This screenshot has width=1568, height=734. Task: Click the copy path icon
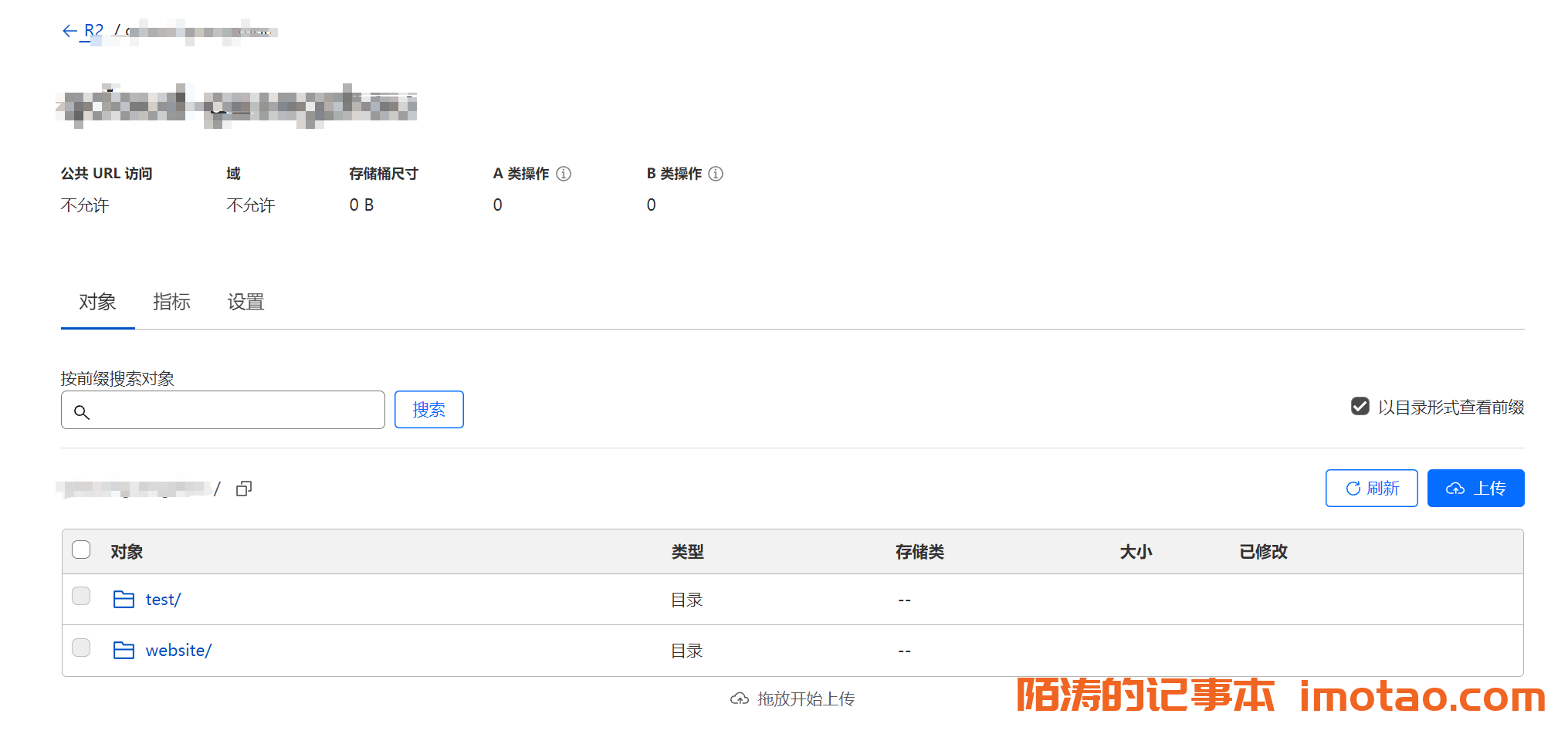pos(244,489)
